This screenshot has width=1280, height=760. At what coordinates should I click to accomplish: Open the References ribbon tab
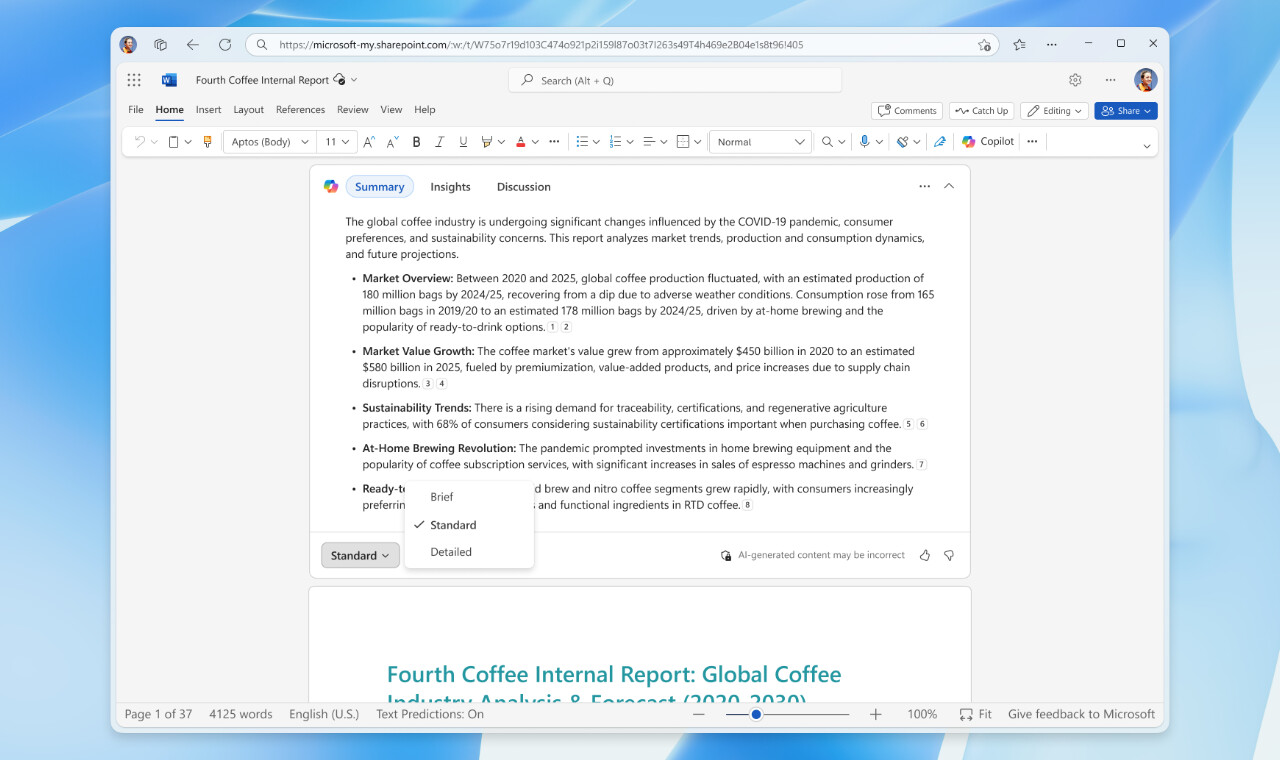tap(300, 109)
